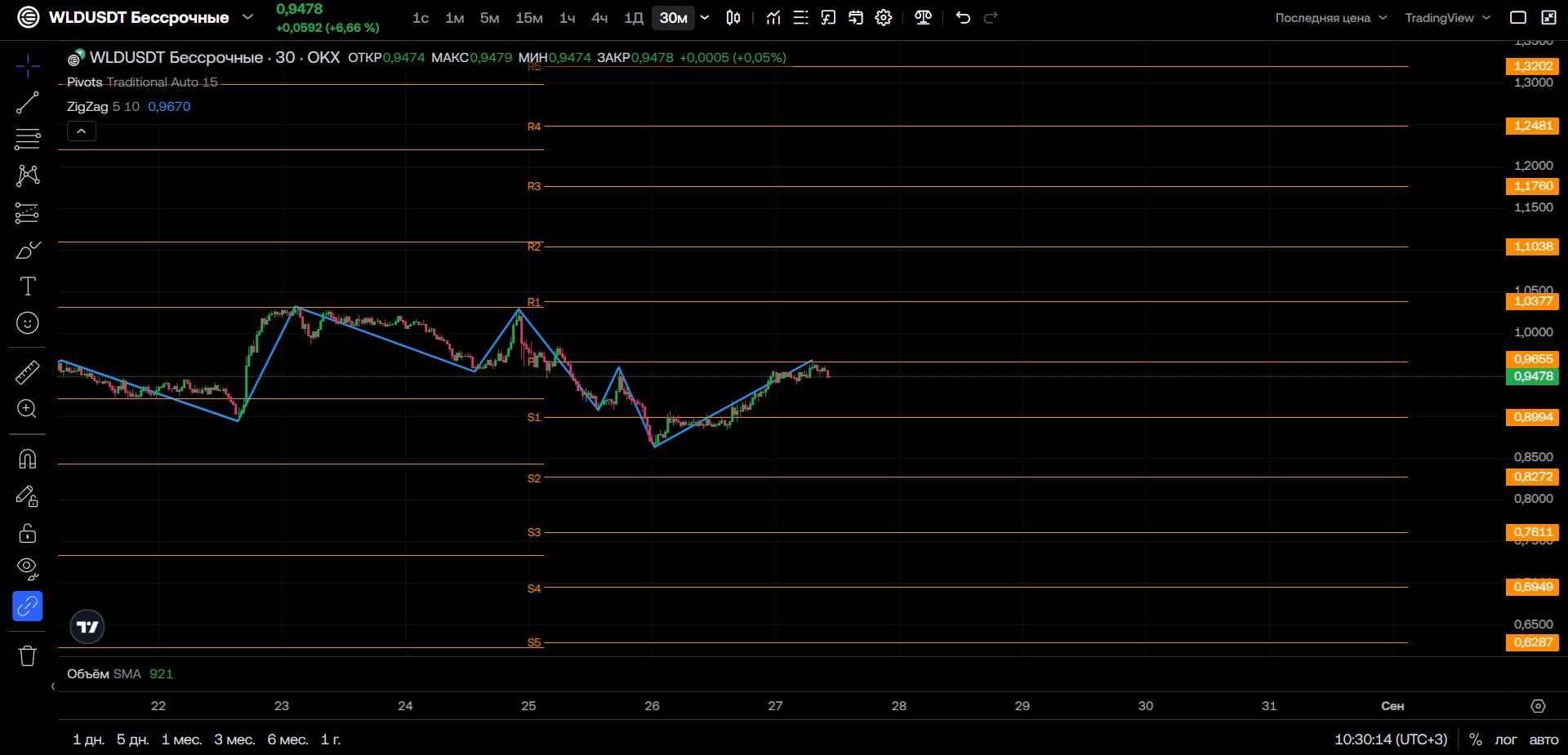The image size is (1568, 755).
Task: Expand the WLDUSDT symbol dropdown
Action: [x=248, y=17]
